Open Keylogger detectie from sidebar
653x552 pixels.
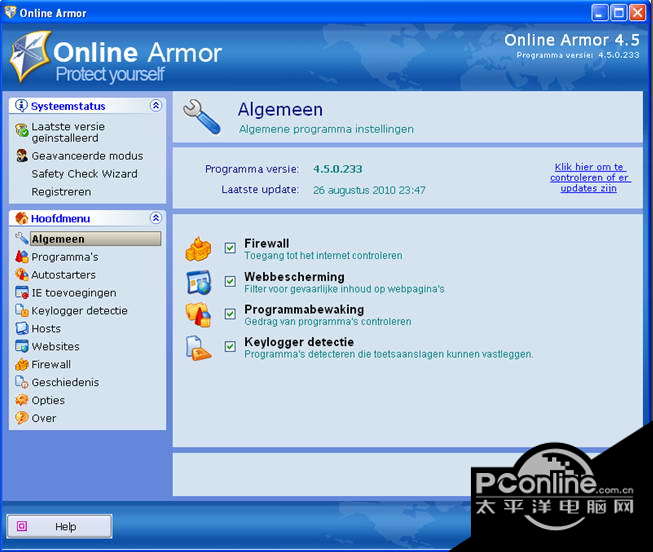[79, 311]
